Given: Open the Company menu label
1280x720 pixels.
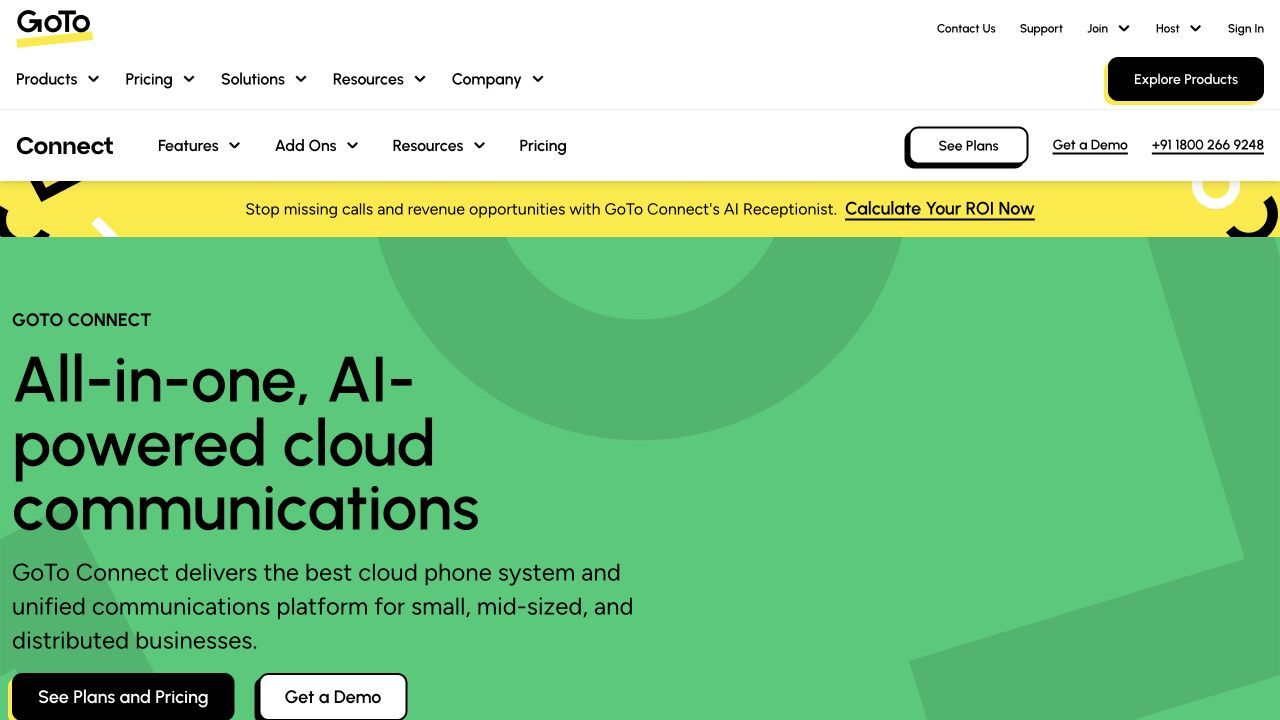Looking at the screenshot, I should (486, 79).
